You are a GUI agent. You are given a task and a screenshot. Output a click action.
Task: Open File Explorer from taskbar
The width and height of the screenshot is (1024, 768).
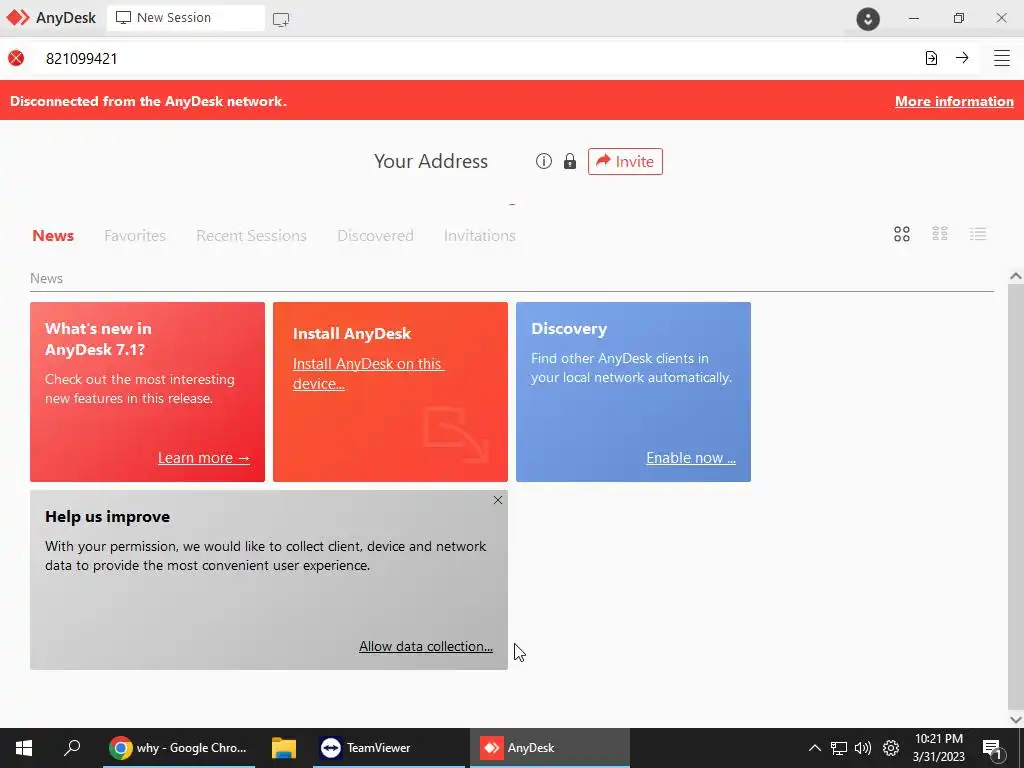click(284, 748)
